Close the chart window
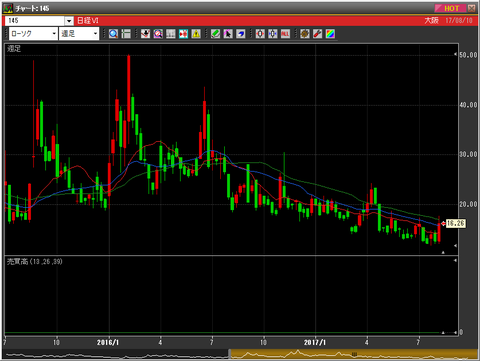The width and height of the screenshot is (480, 361). coord(472,8)
